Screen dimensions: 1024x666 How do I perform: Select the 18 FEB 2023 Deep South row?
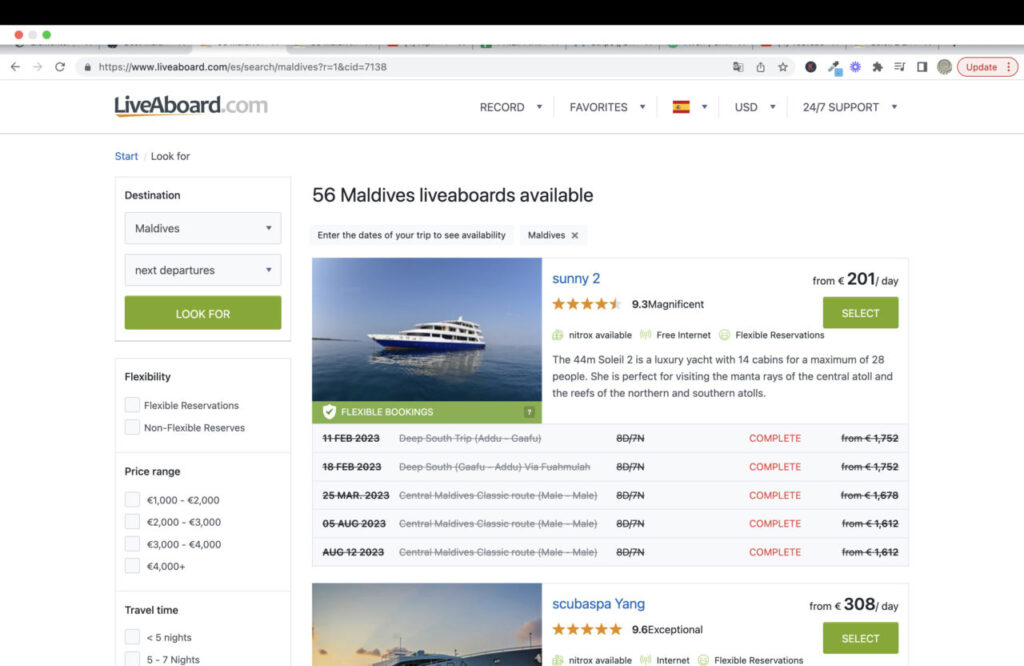pos(610,467)
